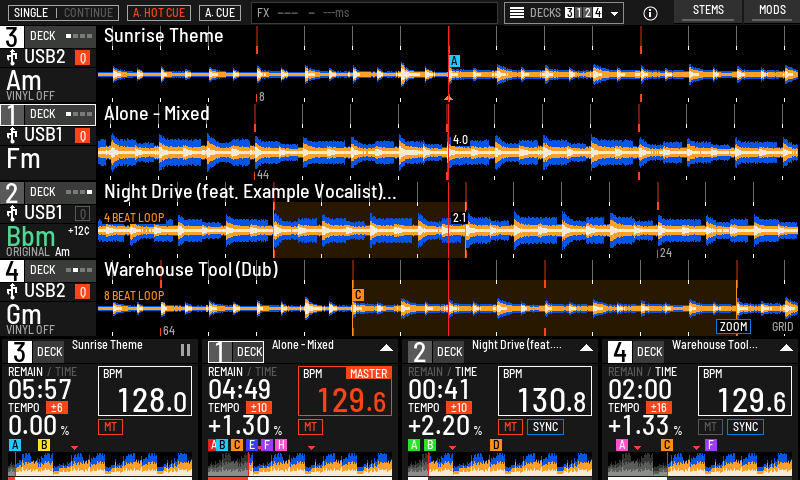This screenshot has width=800, height=480.
Task: Change the ±10 tempo range on deck 1
Action: click(259, 408)
